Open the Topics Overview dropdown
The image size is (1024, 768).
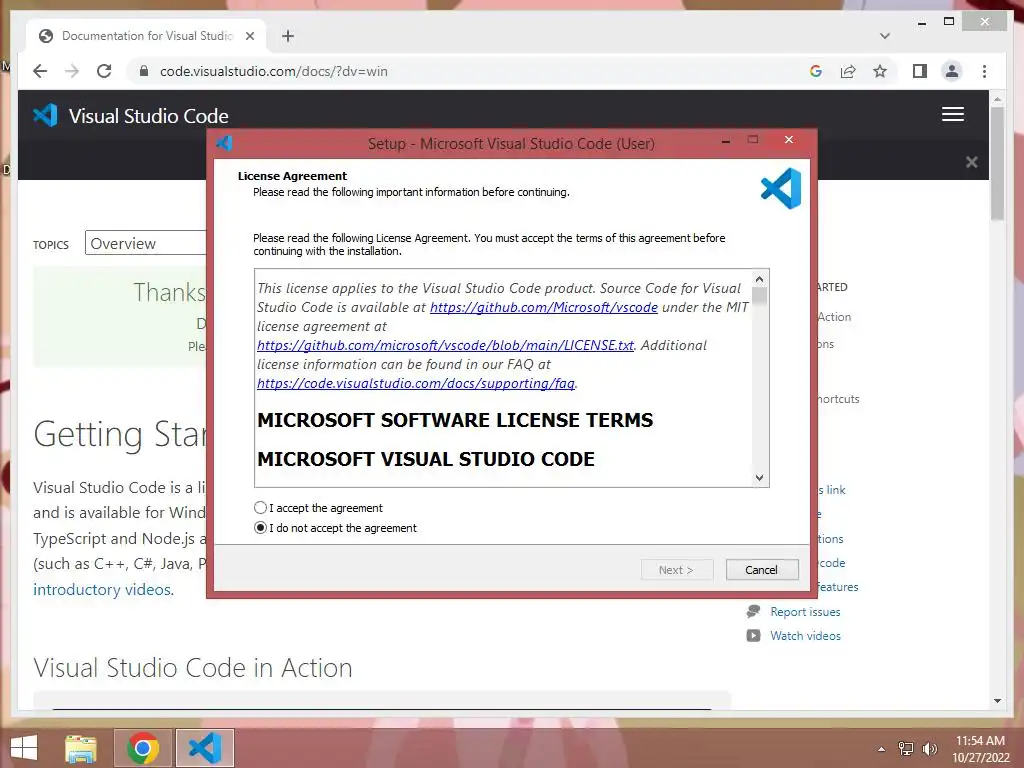(x=147, y=243)
